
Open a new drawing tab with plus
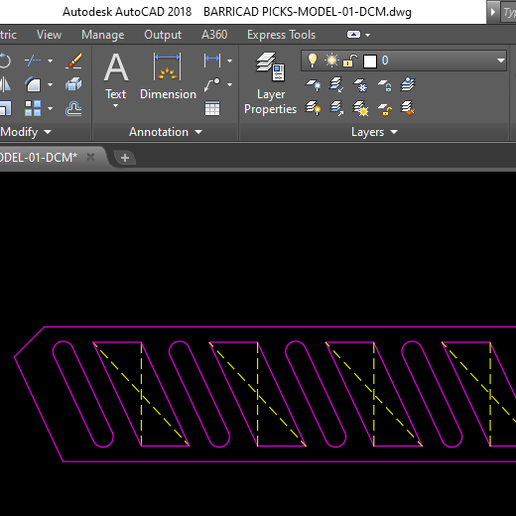pyautogui.click(x=125, y=158)
